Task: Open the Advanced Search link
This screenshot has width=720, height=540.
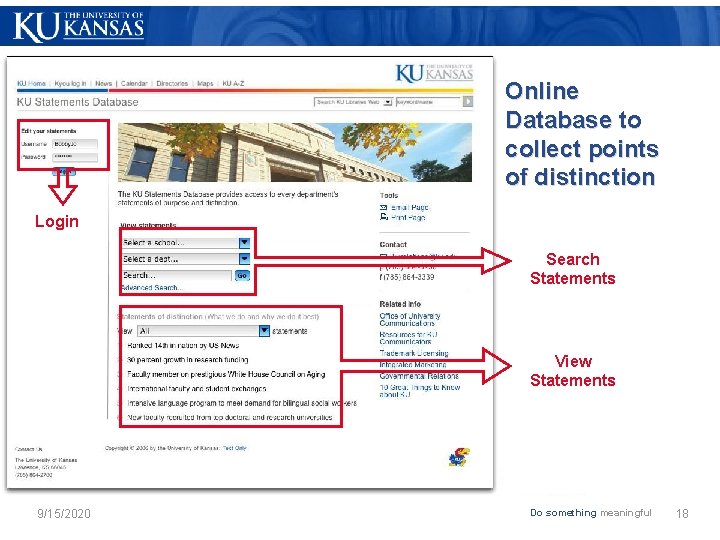Action: (x=152, y=288)
